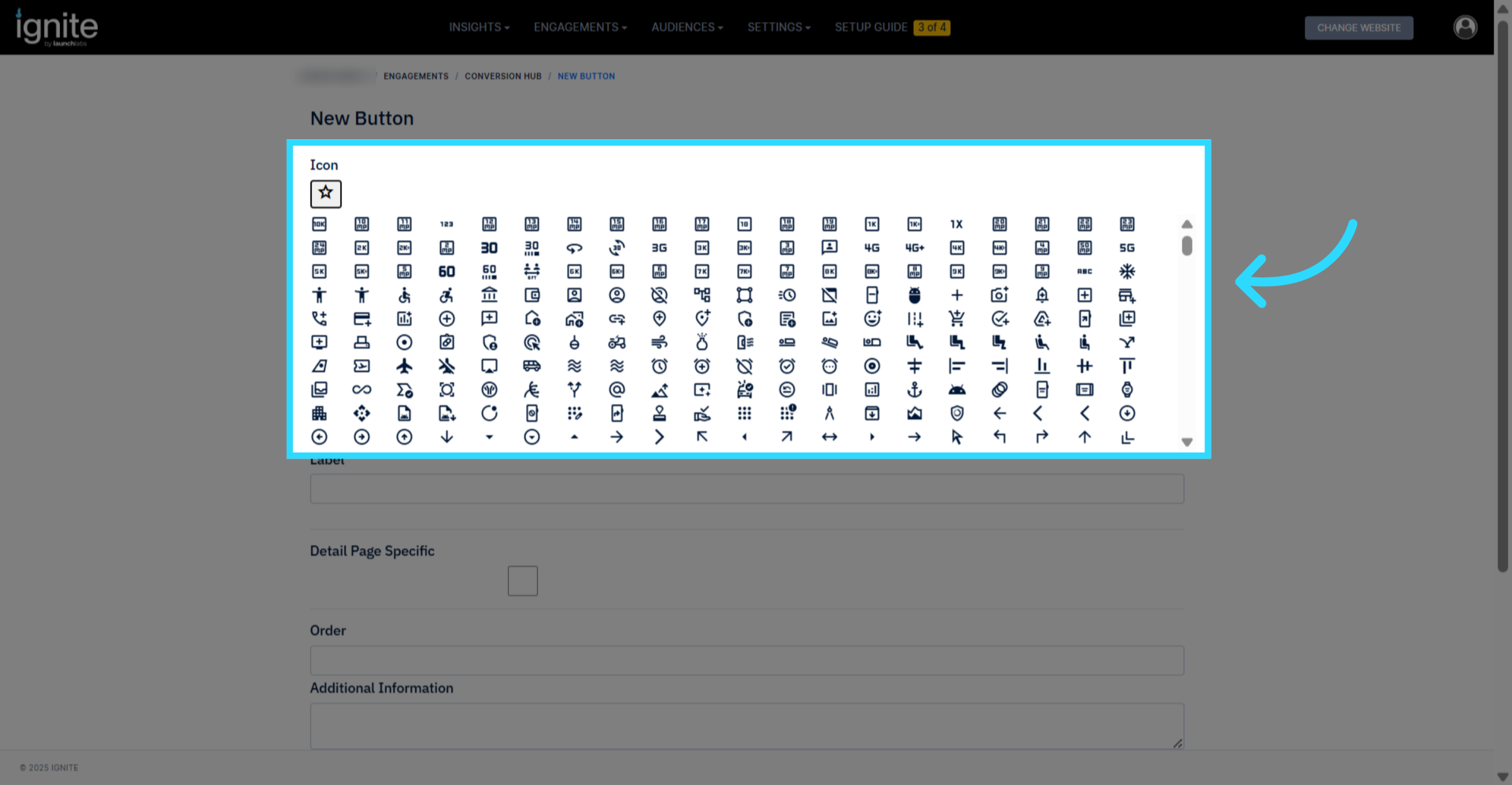
Task: Go to Conversion Hub breadcrumb
Action: point(503,76)
